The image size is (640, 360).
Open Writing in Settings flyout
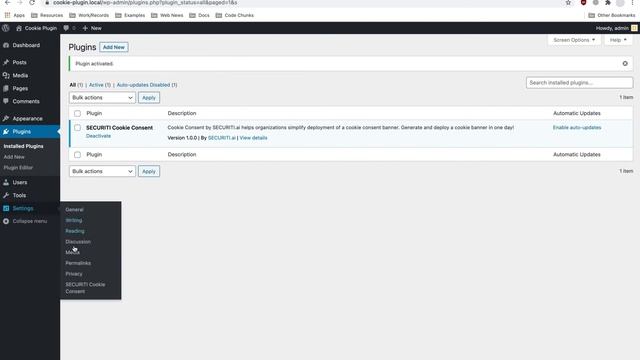click(74, 220)
